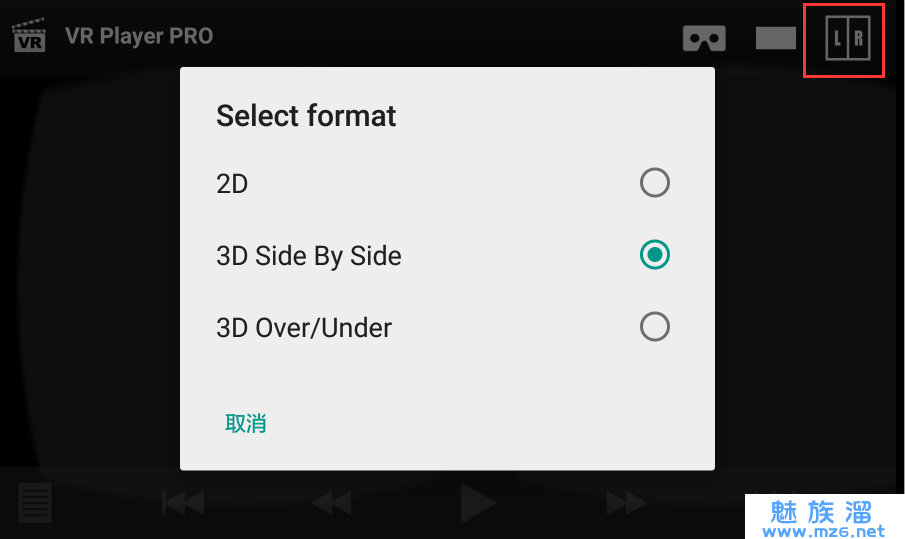This screenshot has width=905, height=539.
Task: Skip to previous track button
Action: click(183, 503)
